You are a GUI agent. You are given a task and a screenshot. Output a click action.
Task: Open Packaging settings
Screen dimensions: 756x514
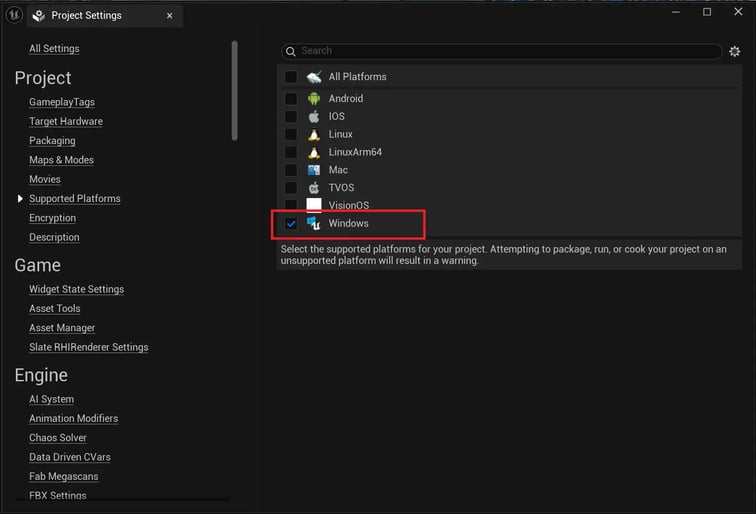[x=52, y=141]
